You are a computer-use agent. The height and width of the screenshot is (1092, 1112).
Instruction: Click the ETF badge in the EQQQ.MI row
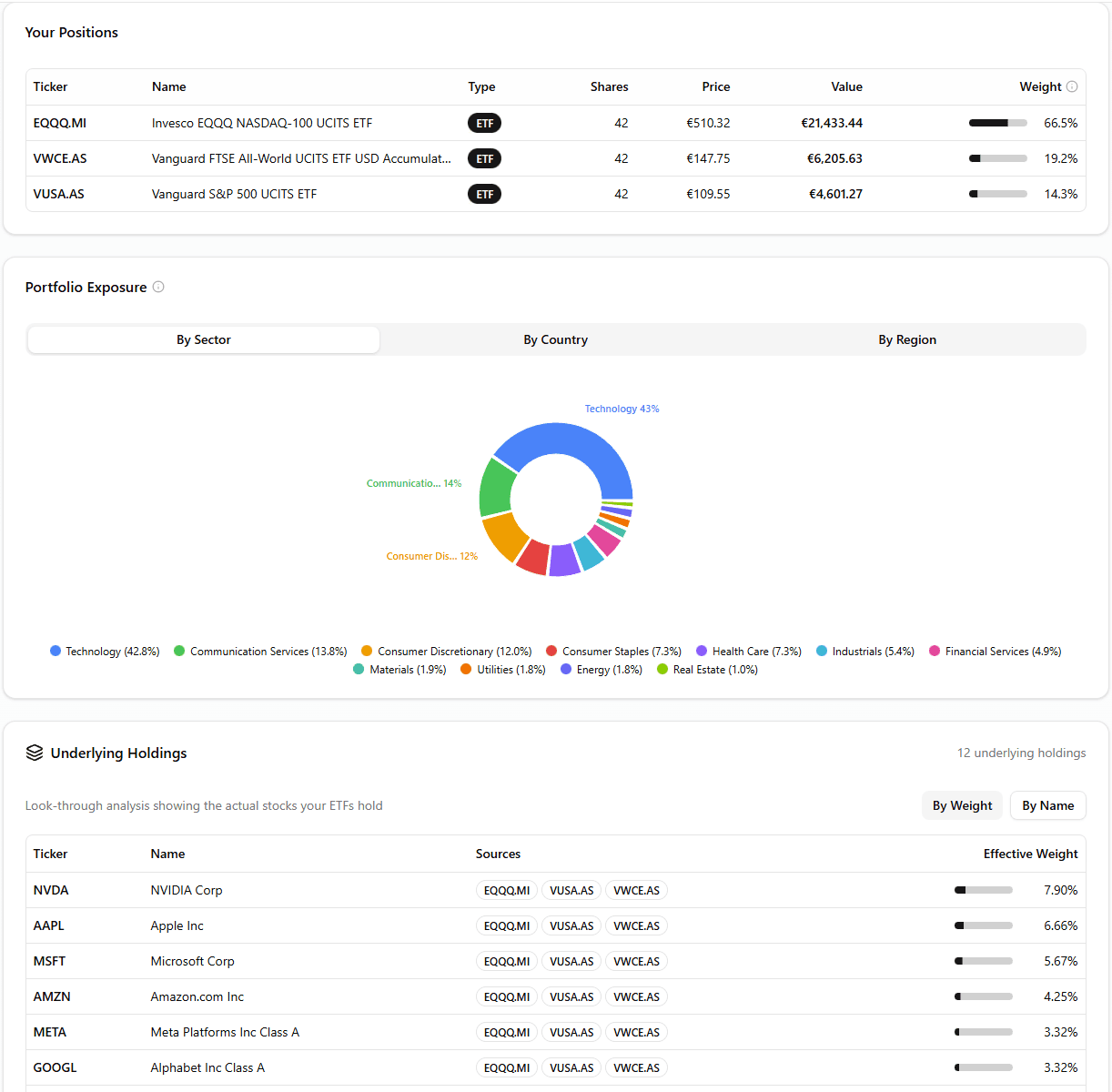click(x=484, y=123)
